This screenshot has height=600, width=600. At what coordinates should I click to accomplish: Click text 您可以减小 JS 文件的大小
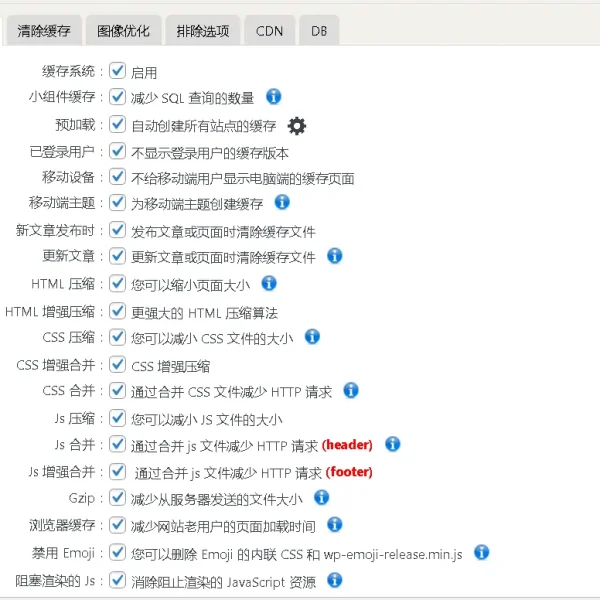click(207, 420)
